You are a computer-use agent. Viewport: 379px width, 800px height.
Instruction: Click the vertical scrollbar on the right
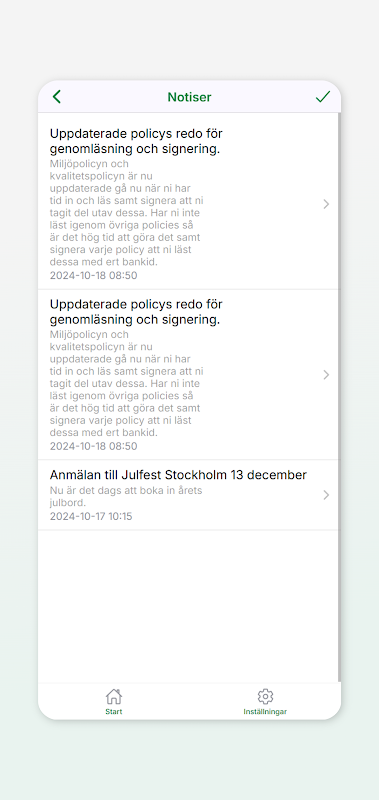point(340,397)
